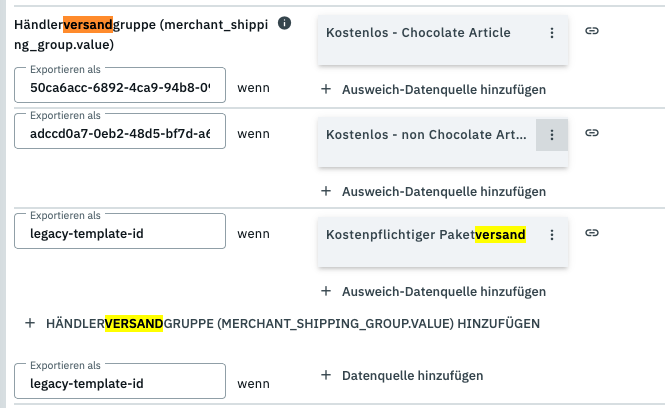665x408 pixels.
Task: Select the Kostenpflichtiger Paketversand data source
Action: [x=425, y=235]
